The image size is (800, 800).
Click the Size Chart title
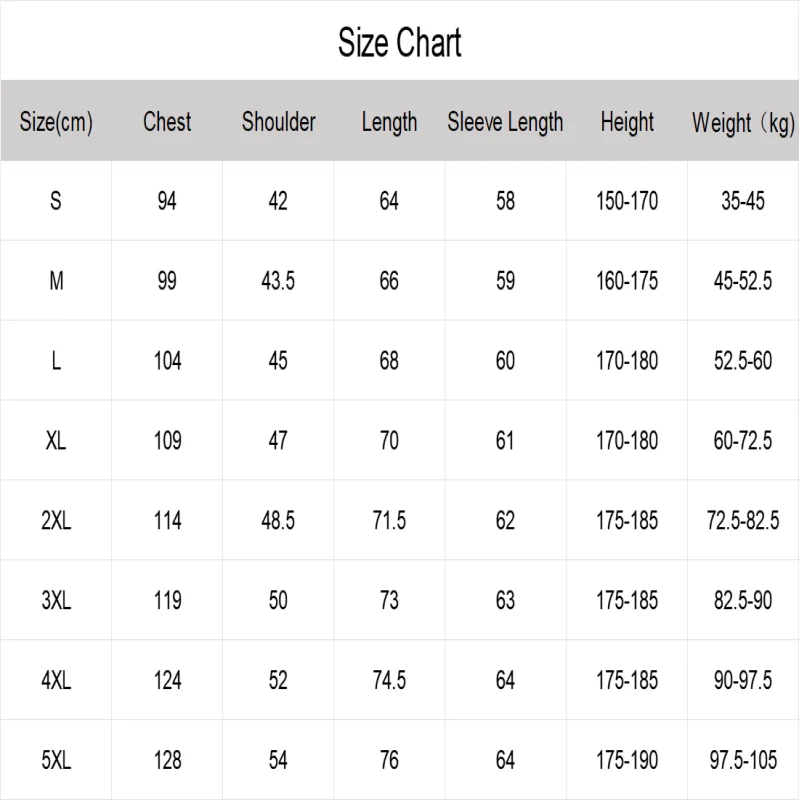[399, 43]
